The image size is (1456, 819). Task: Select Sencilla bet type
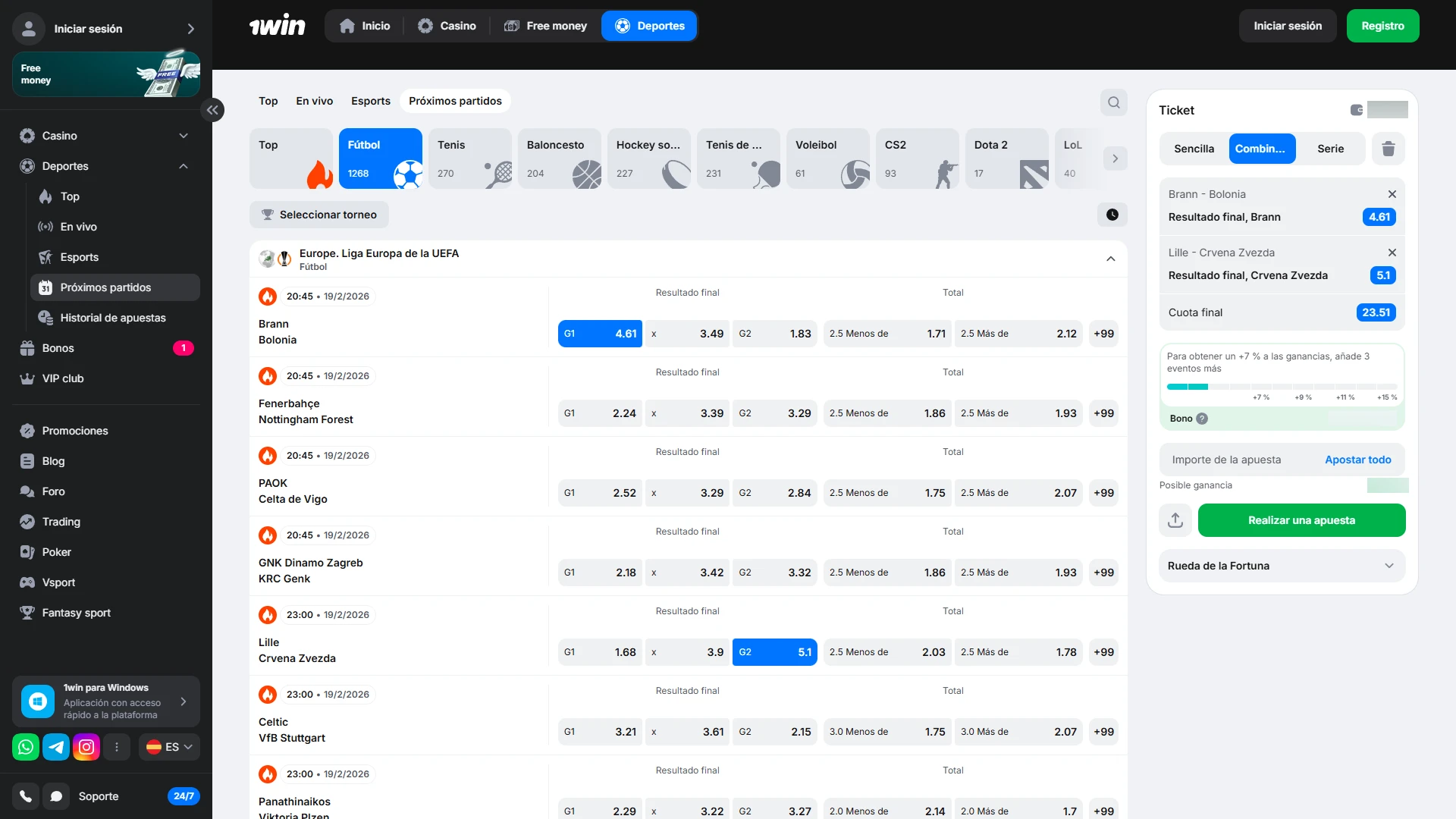1194,149
